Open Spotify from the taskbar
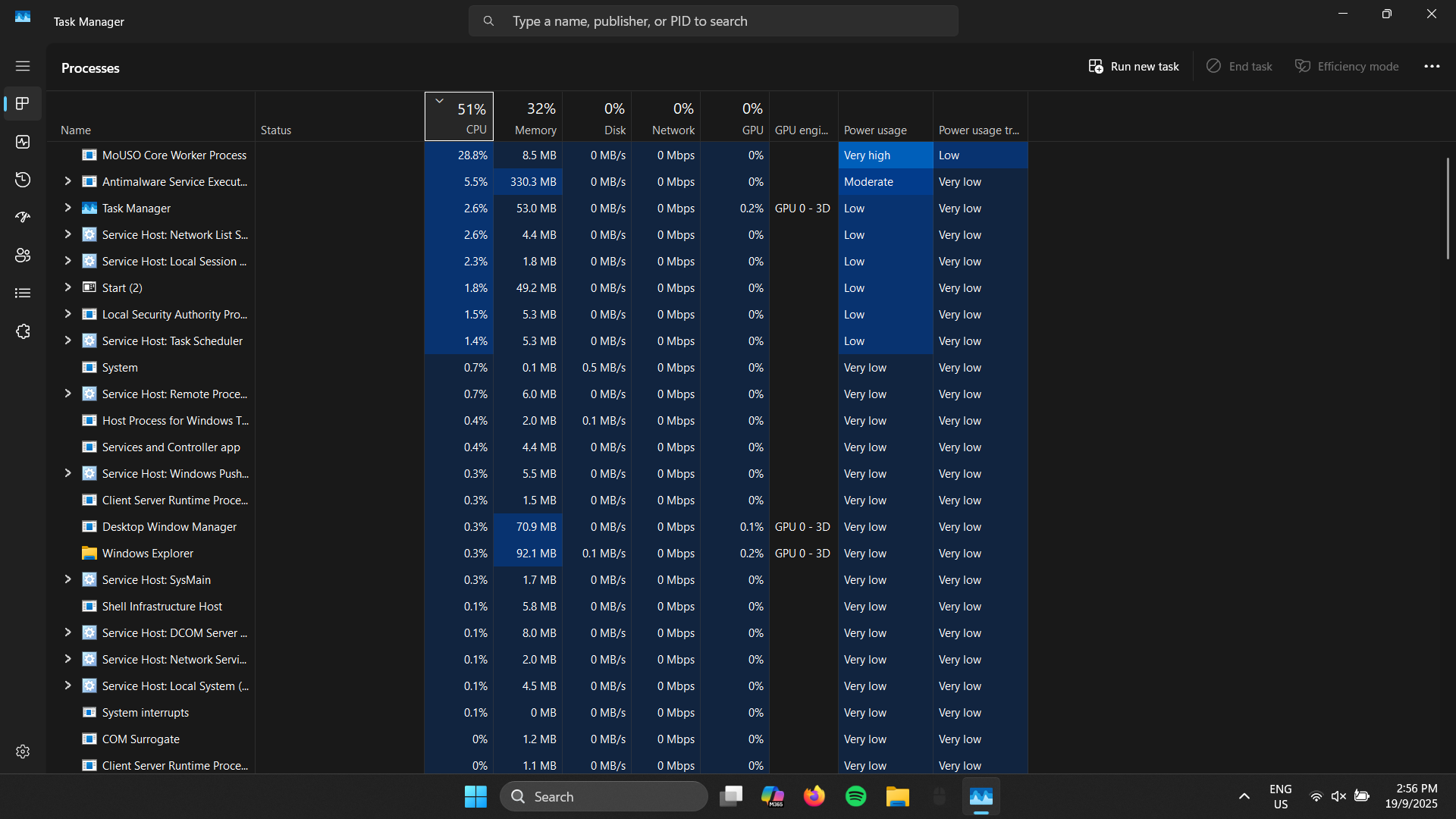Viewport: 1456px width, 819px height. [x=855, y=796]
